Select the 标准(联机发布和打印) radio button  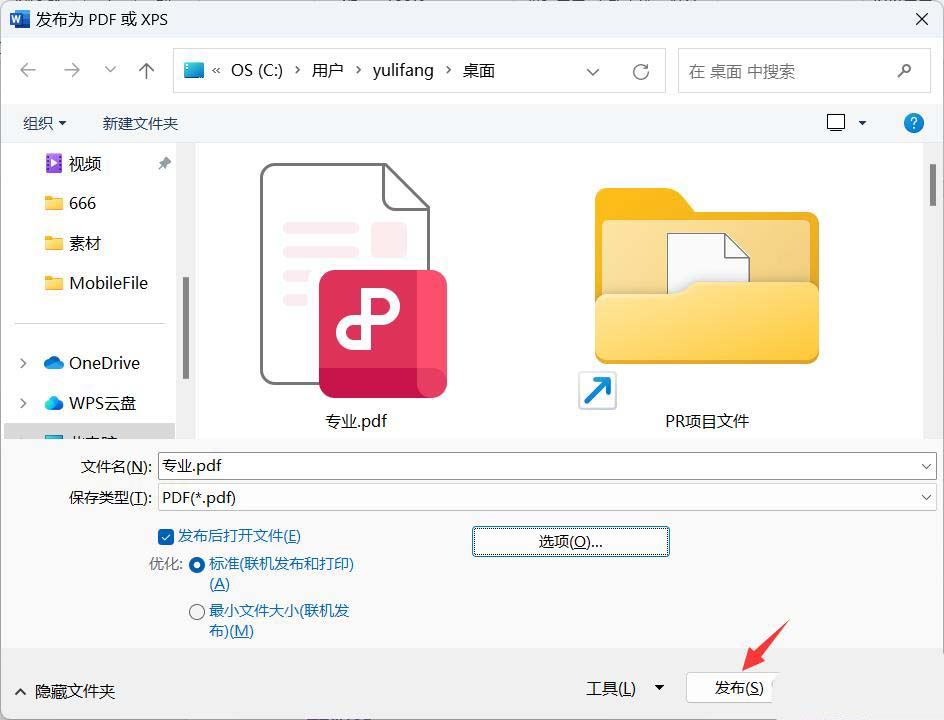click(196, 564)
